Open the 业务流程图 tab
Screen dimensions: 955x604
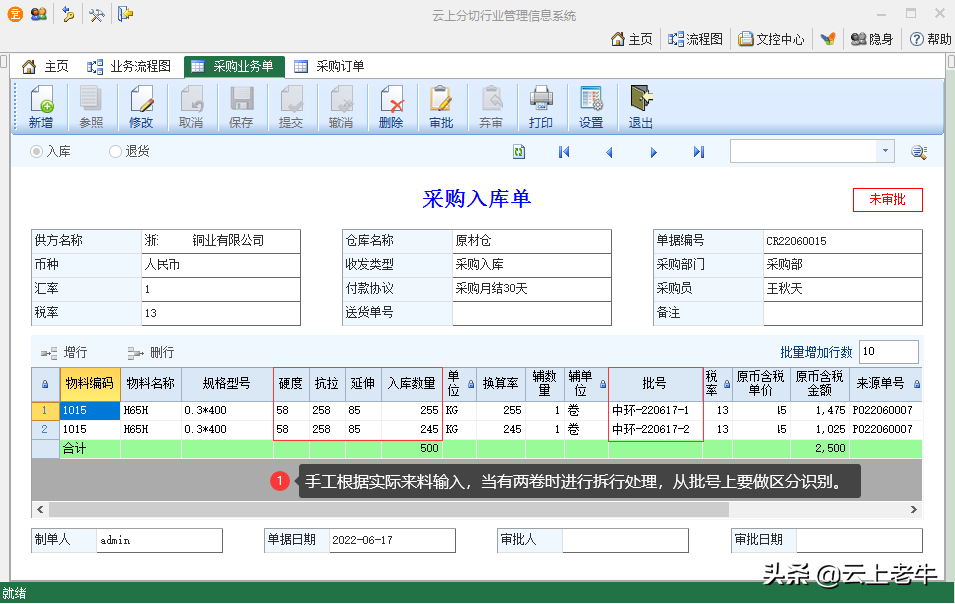pos(129,67)
